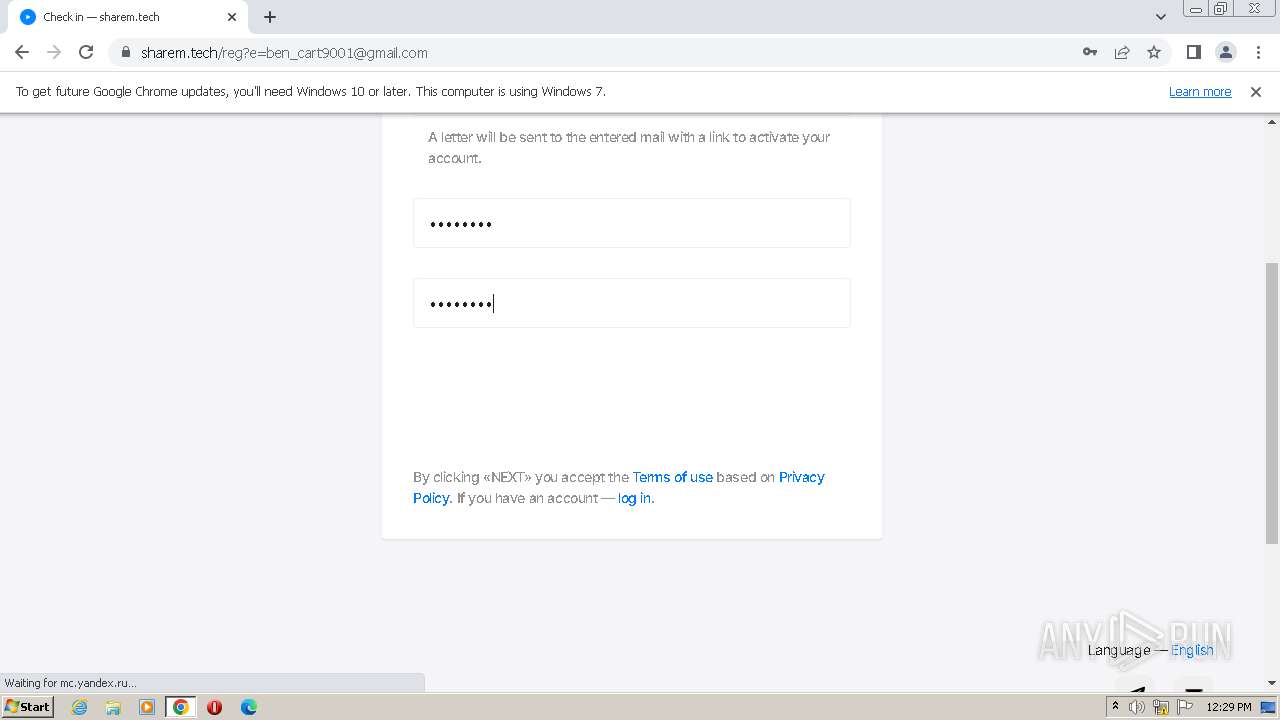Open Windows Explorer folder in taskbar
The width and height of the screenshot is (1280, 720).
[x=113, y=707]
